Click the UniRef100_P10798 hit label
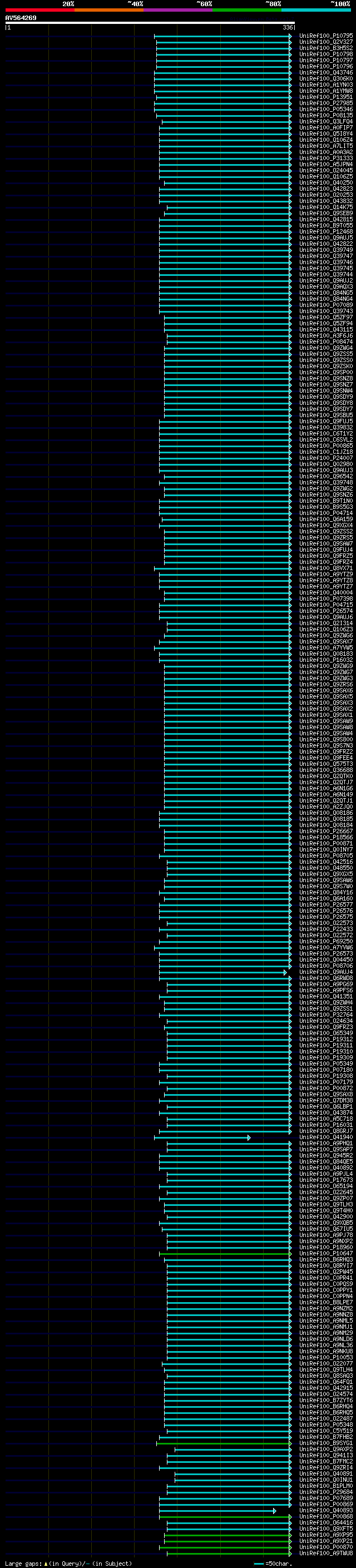This screenshot has width=356, height=1568. (325, 54)
